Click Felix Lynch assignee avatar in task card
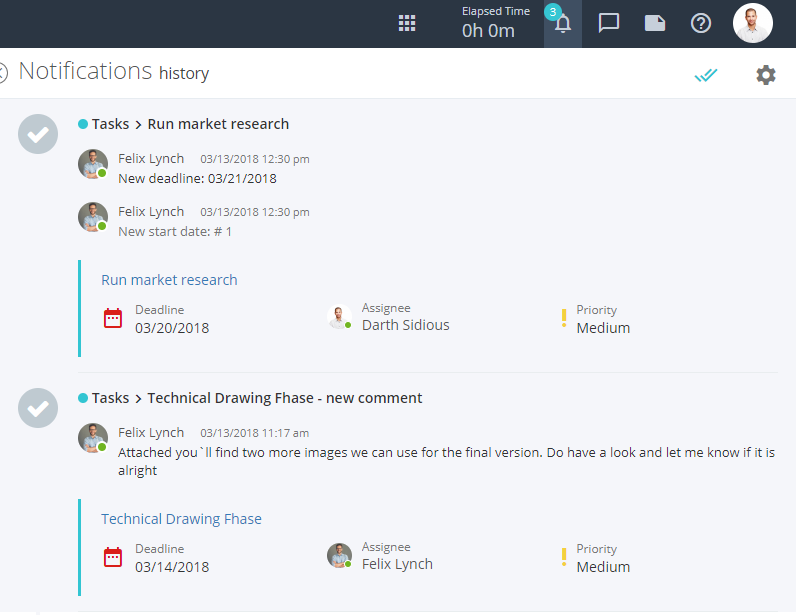 click(340, 556)
